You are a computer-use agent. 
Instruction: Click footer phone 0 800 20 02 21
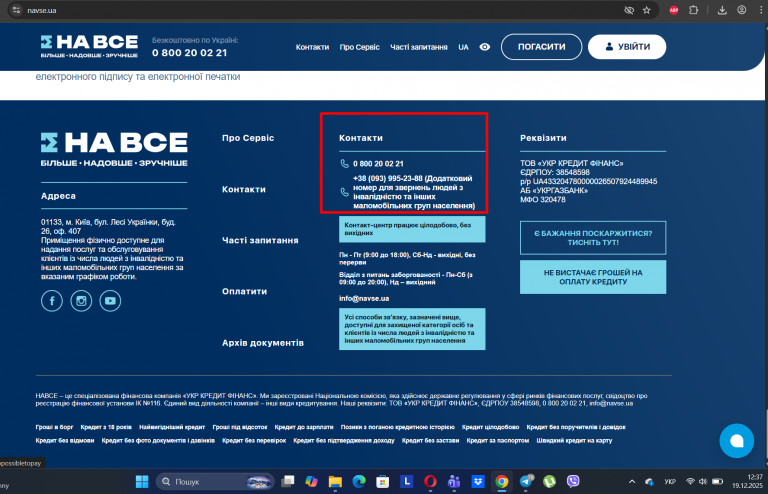point(378,164)
